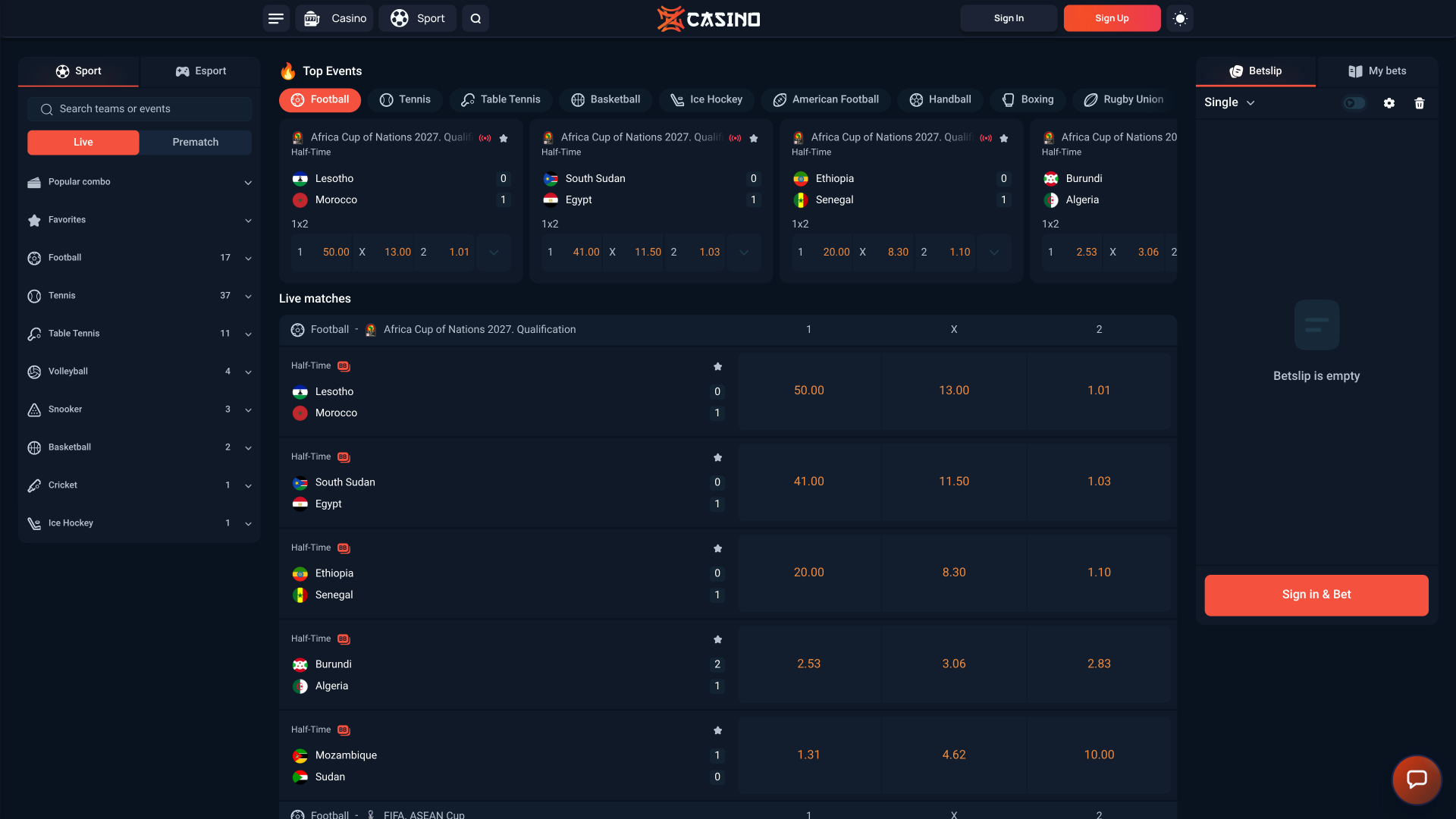Open the Sport section in header
1456x819 pixels.
coord(418,18)
